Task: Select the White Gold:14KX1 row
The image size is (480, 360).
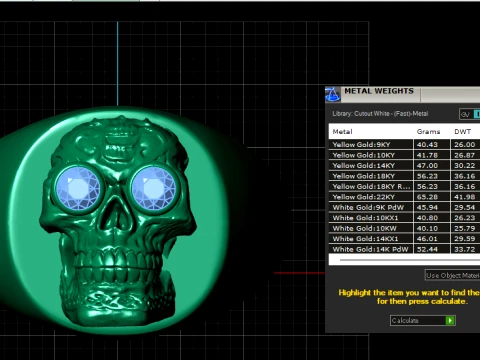Action: click(x=404, y=239)
